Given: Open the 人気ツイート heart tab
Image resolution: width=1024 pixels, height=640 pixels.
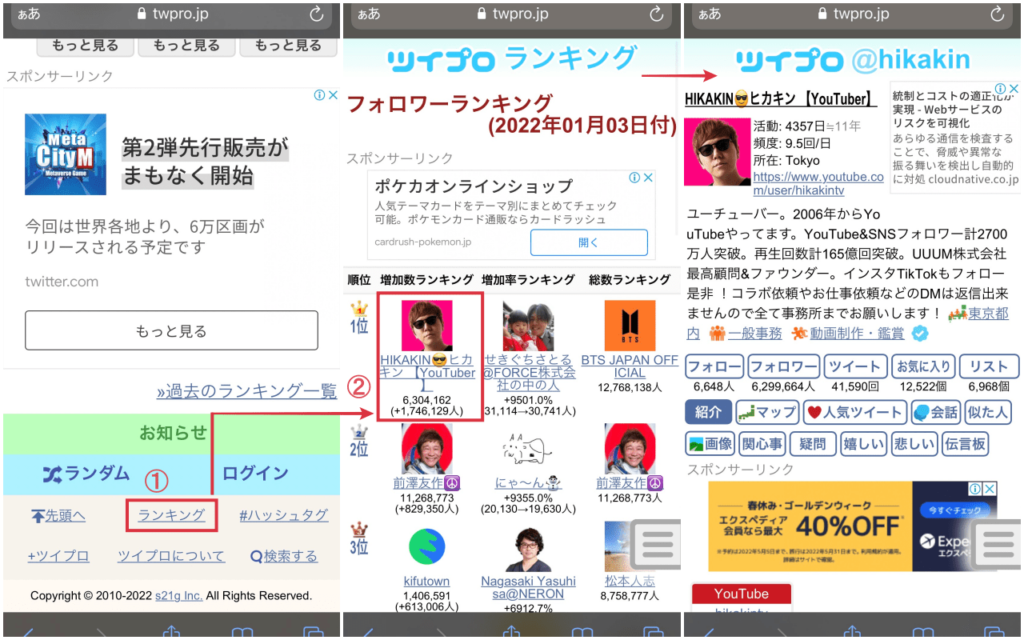Looking at the screenshot, I should click(855, 411).
